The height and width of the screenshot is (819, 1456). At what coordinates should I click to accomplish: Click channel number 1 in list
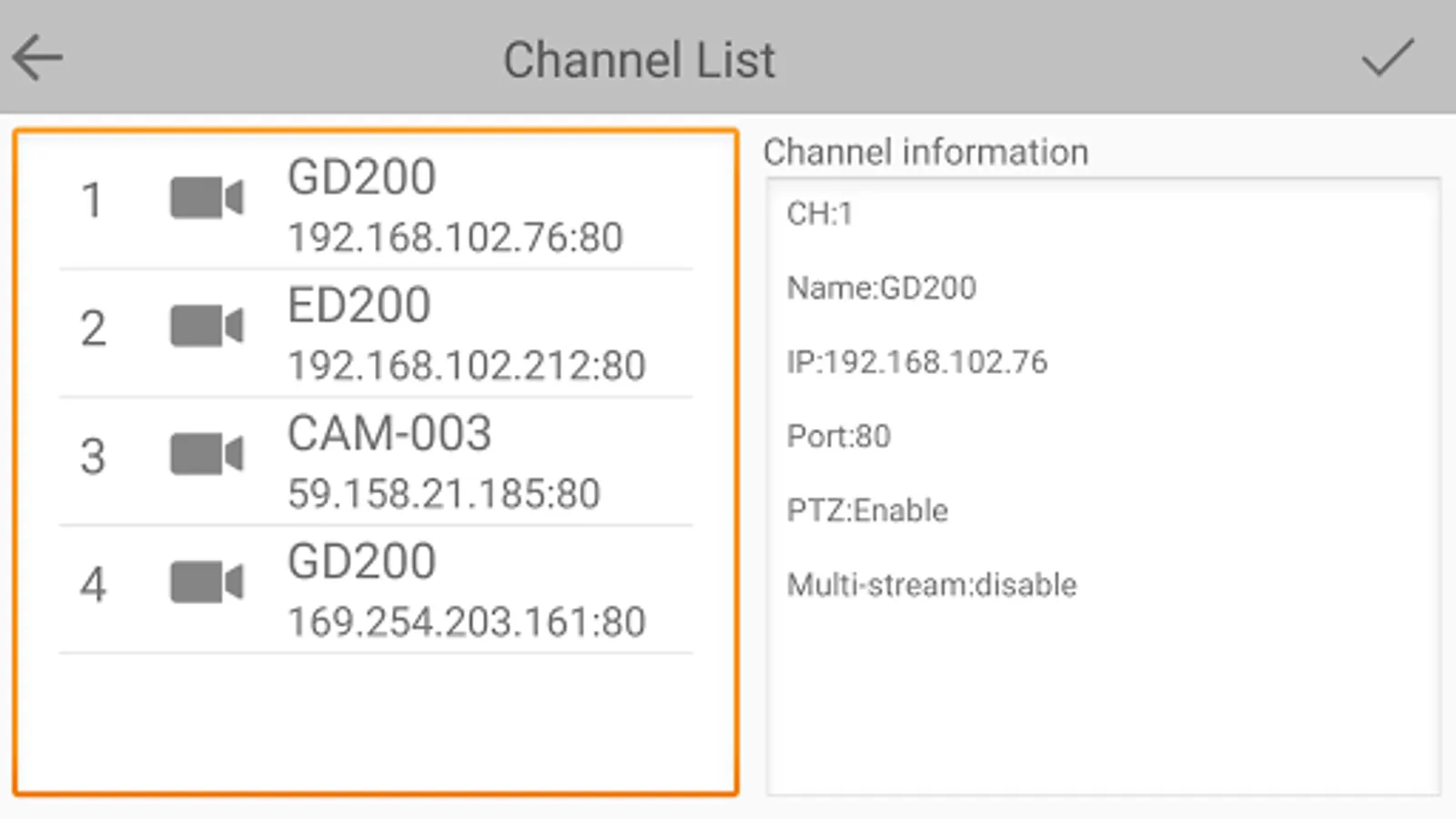pos(92,200)
